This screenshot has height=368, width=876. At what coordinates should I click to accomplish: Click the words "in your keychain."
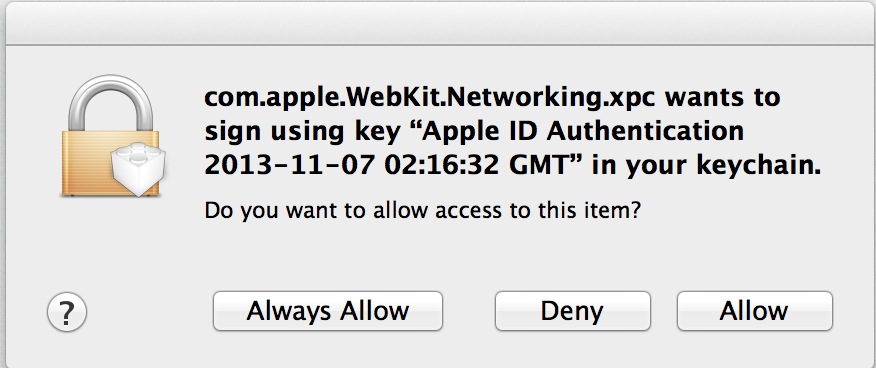(707, 167)
